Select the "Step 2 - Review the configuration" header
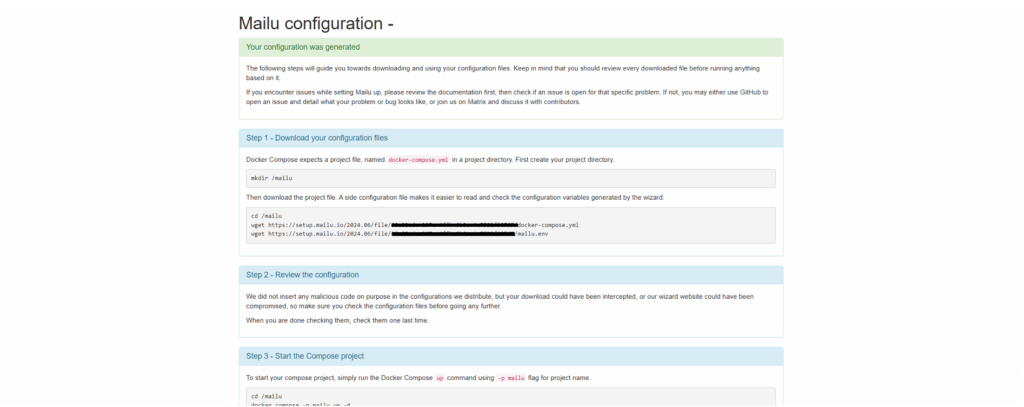The image size is (1024, 407). [x=511, y=274]
